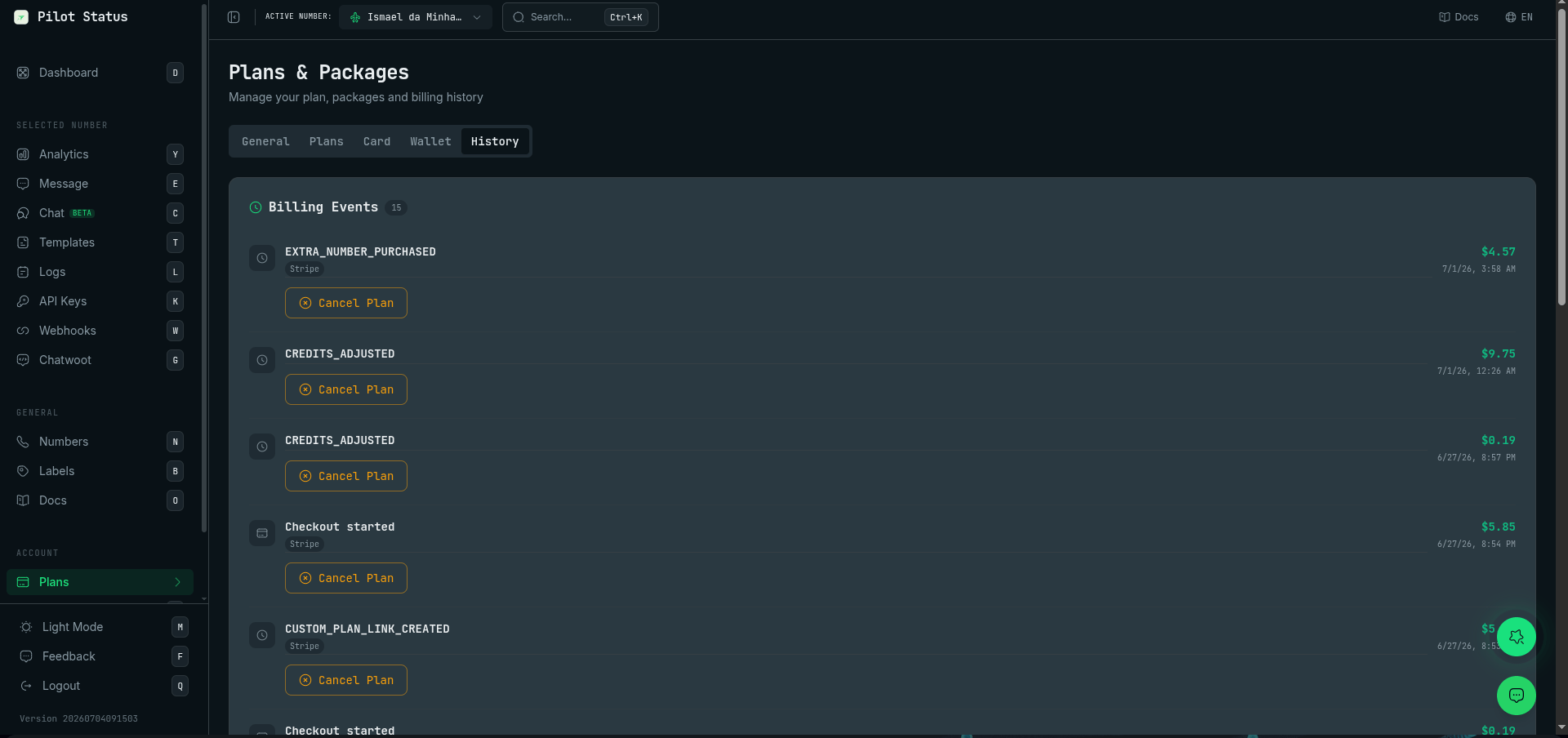
Task: Open the Docs link in top bar
Action: pyautogui.click(x=1459, y=17)
